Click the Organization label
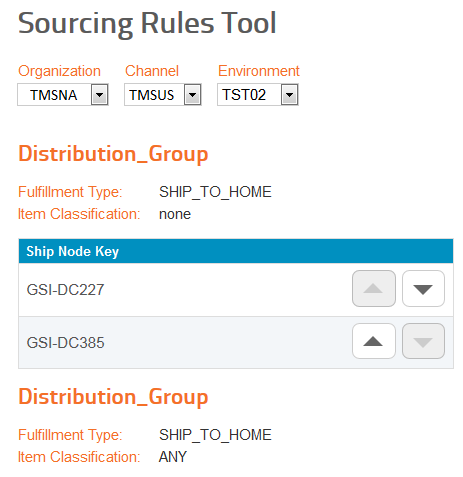Viewport: 463px width, 477px height. [59, 71]
